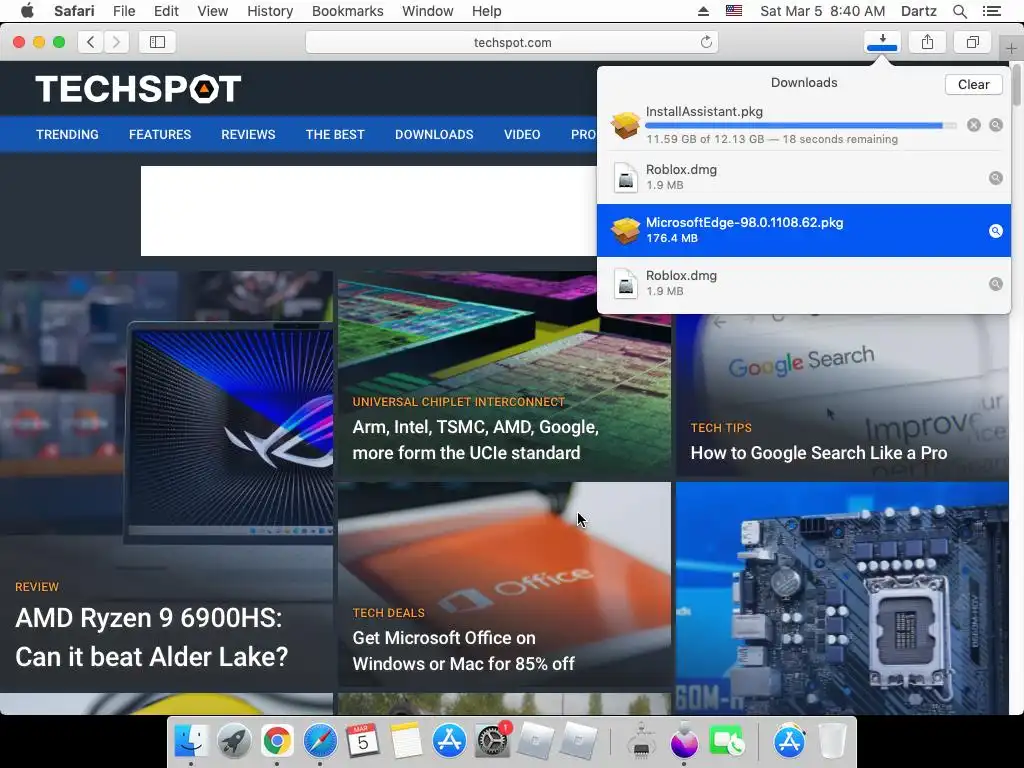Show the tab overview

[972, 42]
